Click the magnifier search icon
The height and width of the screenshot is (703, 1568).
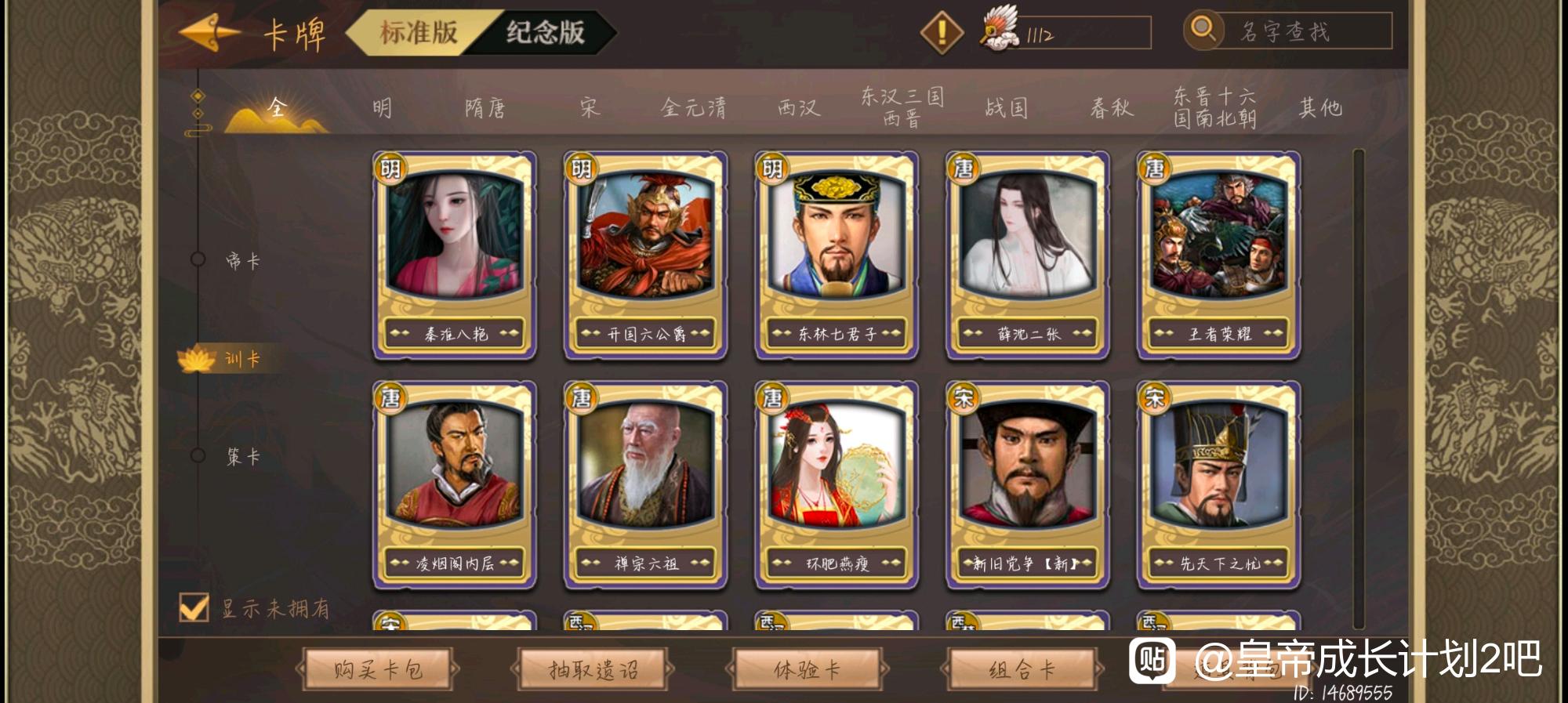pos(1203,31)
